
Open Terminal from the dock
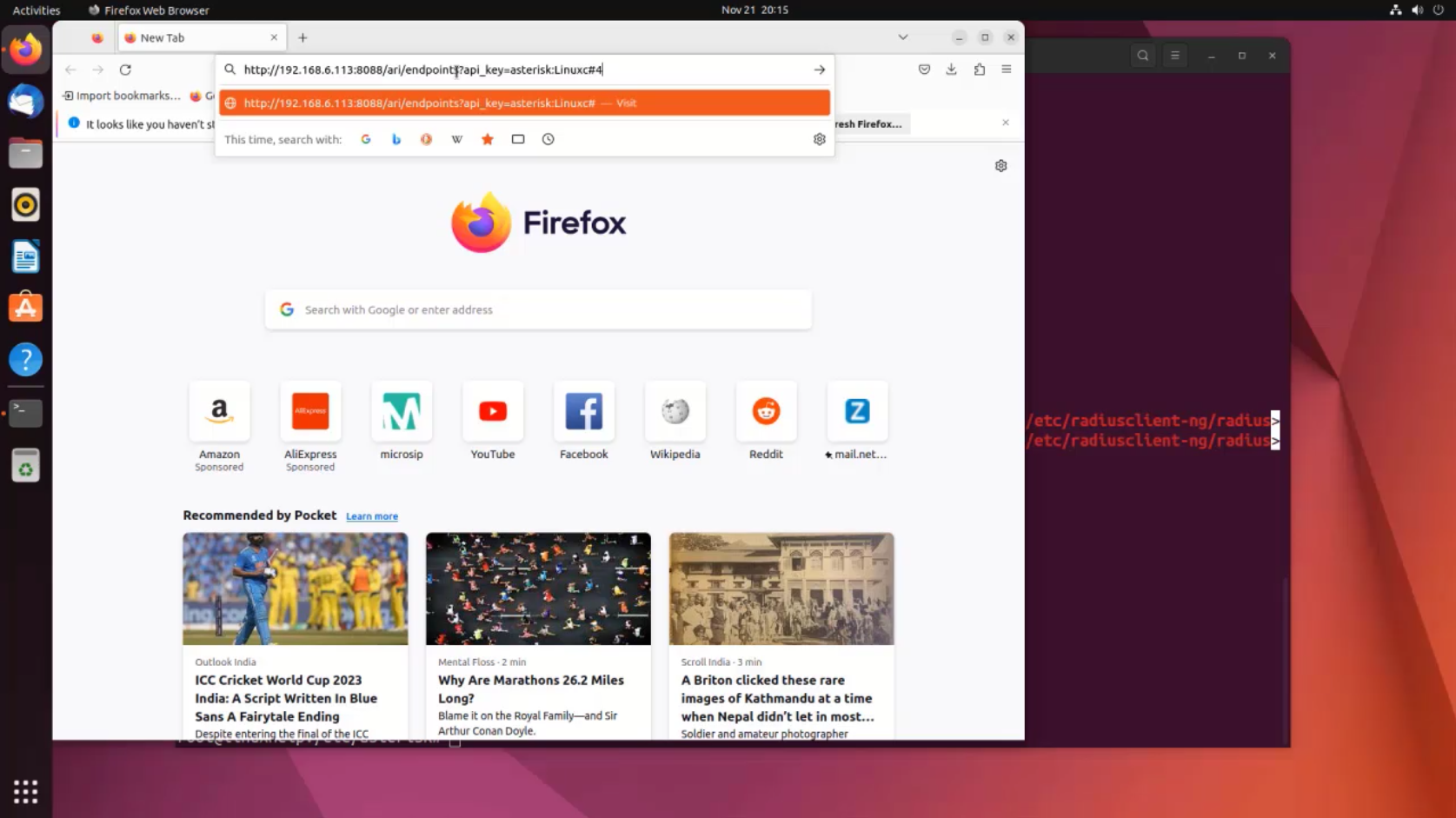pos(25,413)
